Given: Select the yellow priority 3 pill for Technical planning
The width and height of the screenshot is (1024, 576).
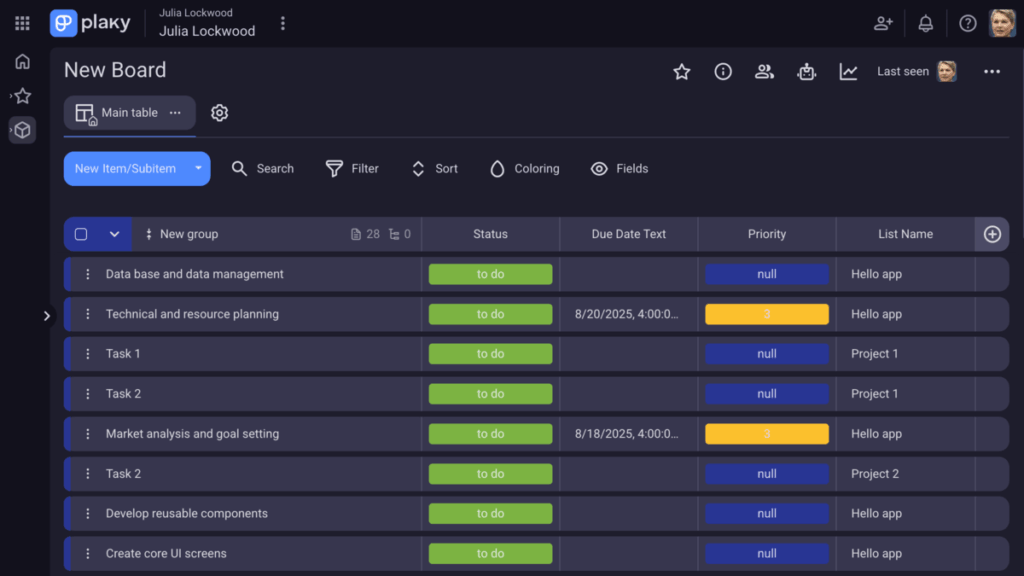Looking at the screenshot, I should (766, 313).
